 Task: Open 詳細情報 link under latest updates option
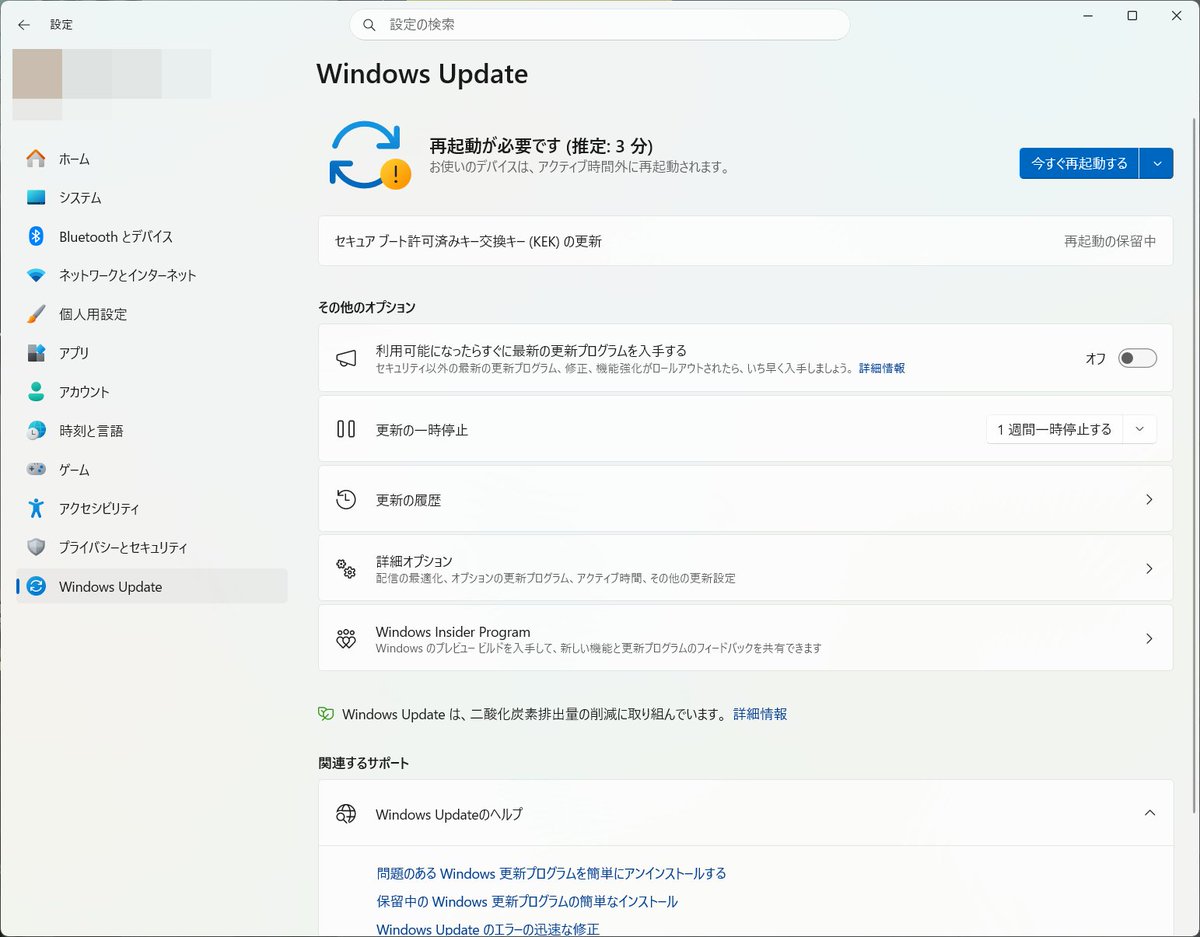tap(882, 369)
